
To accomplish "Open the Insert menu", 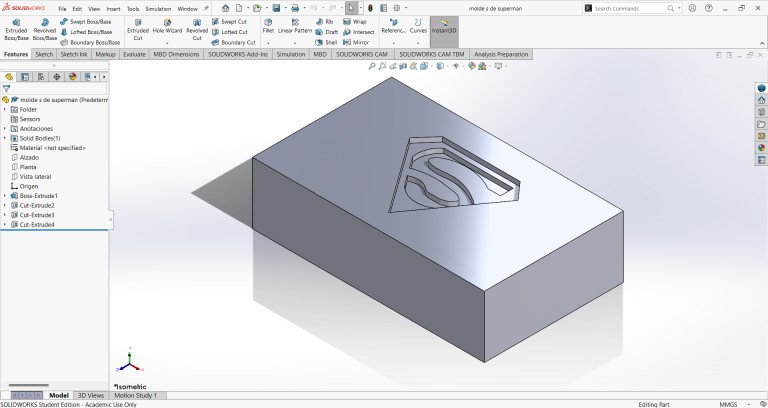I will (x=113, y=9).
